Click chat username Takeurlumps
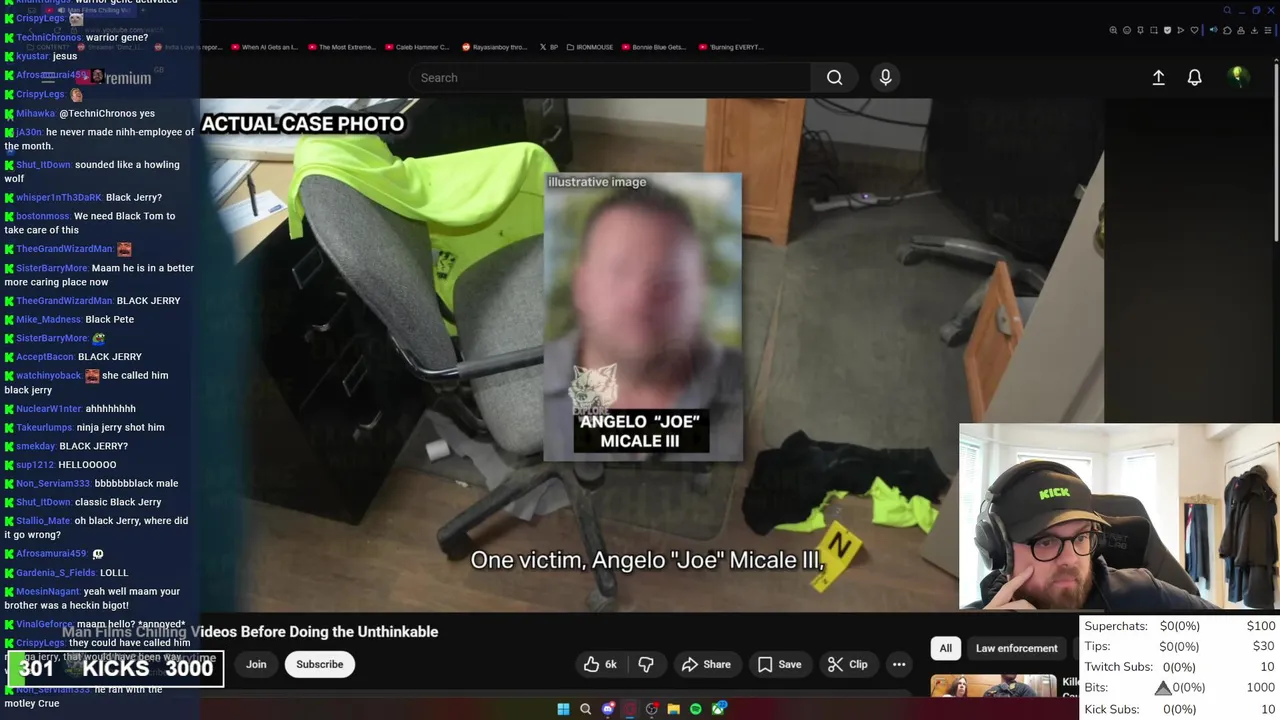The image size is (1280, 720). click(47, 427)
